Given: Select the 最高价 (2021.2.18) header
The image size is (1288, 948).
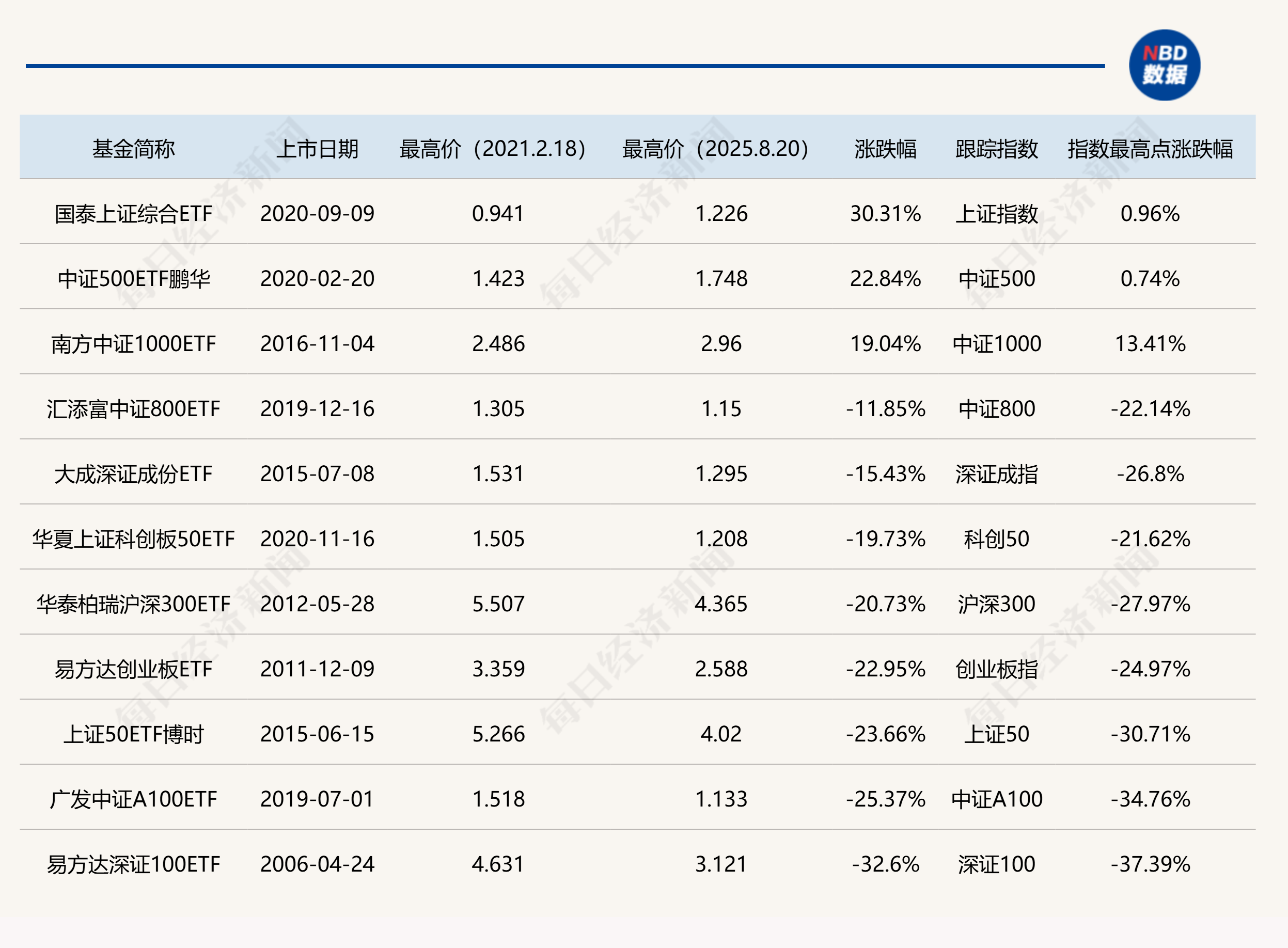Looking at the screenshot, I should pos(493,149).
